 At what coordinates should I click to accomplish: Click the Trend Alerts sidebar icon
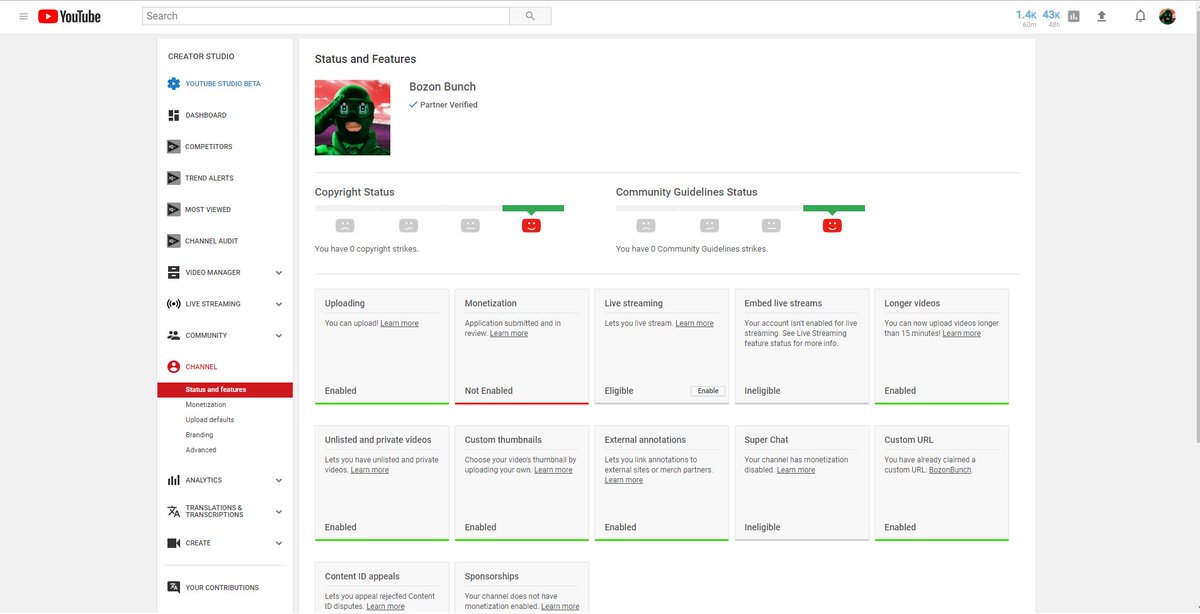point(174,178)
